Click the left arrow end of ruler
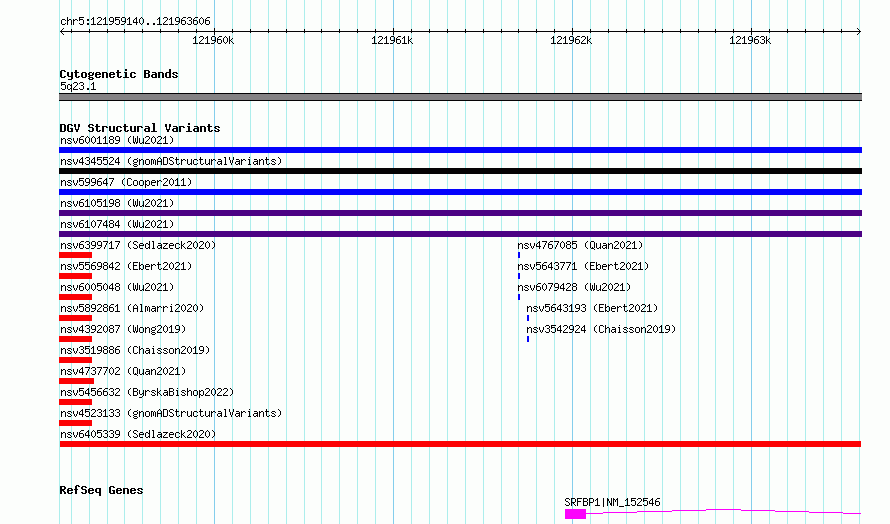 coord(62,31)
